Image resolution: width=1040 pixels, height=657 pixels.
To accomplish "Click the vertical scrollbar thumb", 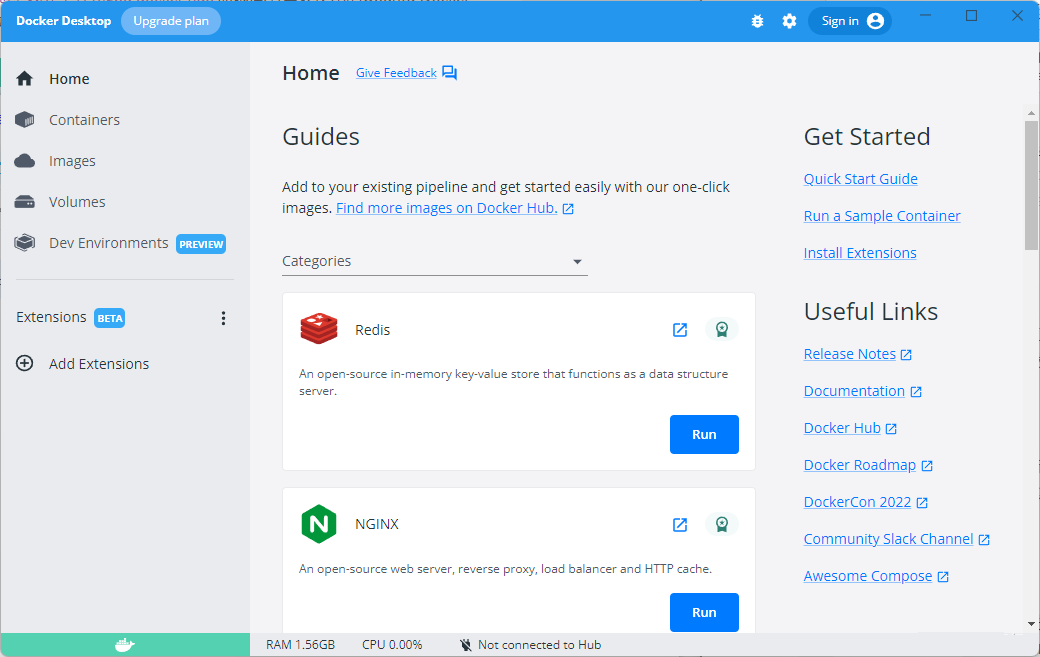I will [1031, 186].
